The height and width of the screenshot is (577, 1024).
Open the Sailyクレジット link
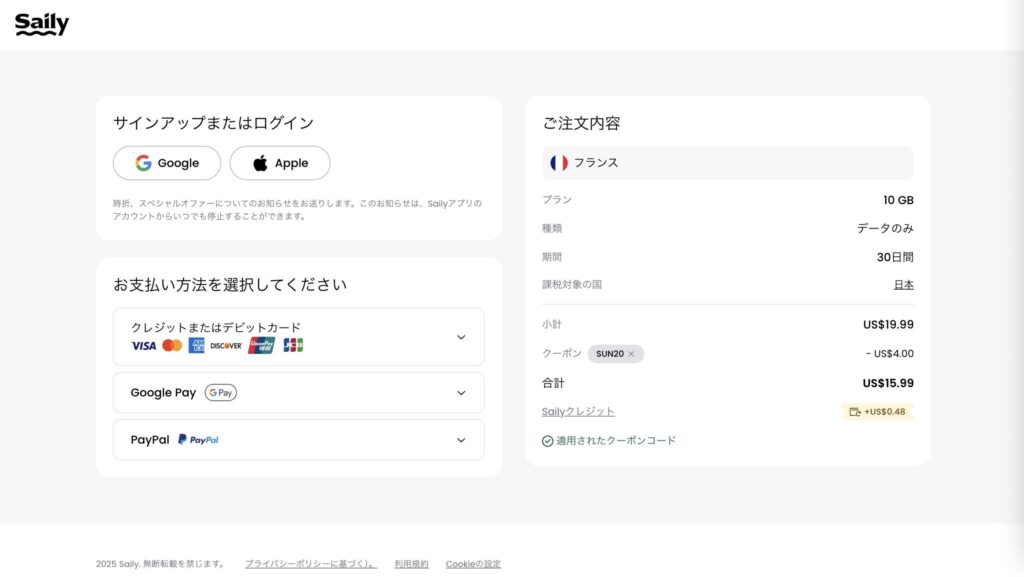[x=578, y=411]
